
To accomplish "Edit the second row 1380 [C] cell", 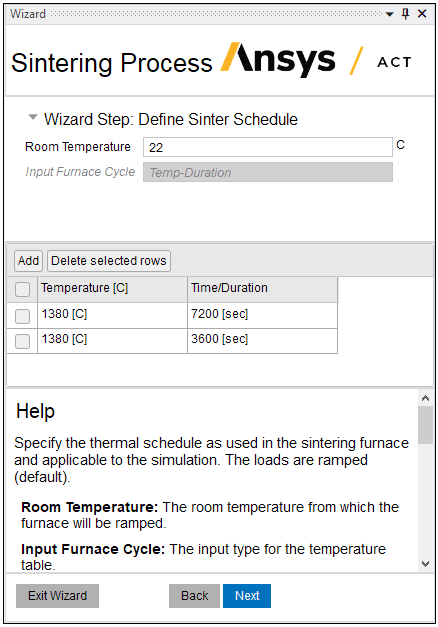I will tap(112, 341).
